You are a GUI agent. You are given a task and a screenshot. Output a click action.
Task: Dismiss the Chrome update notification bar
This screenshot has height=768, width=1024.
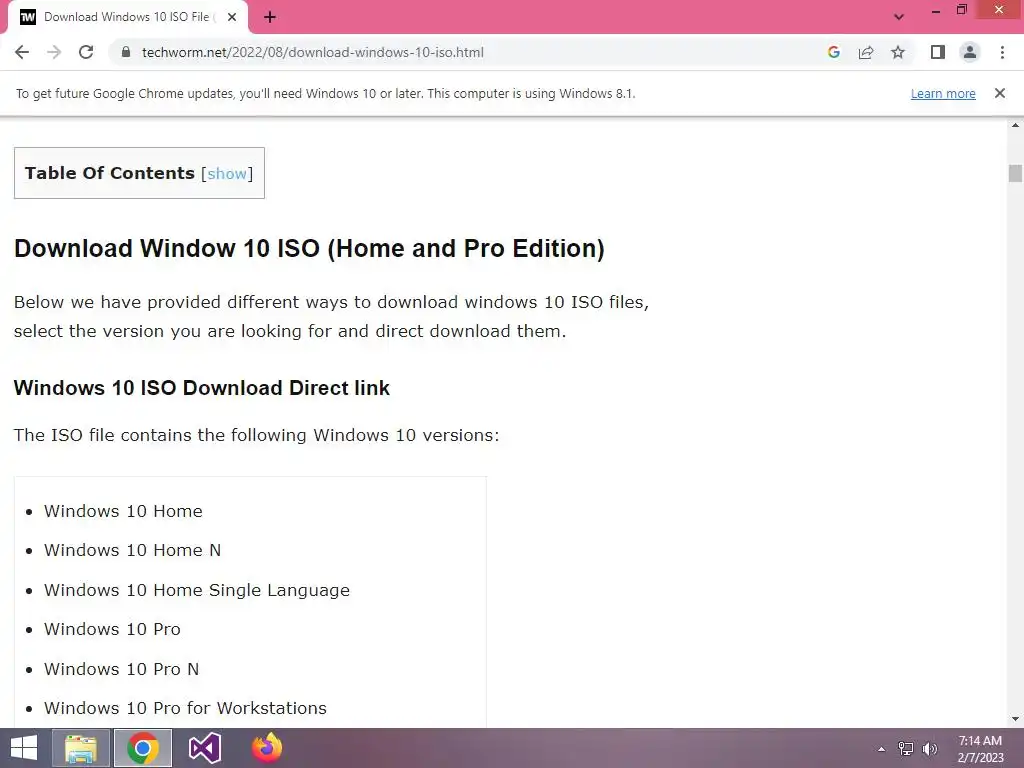(1000, 93)
